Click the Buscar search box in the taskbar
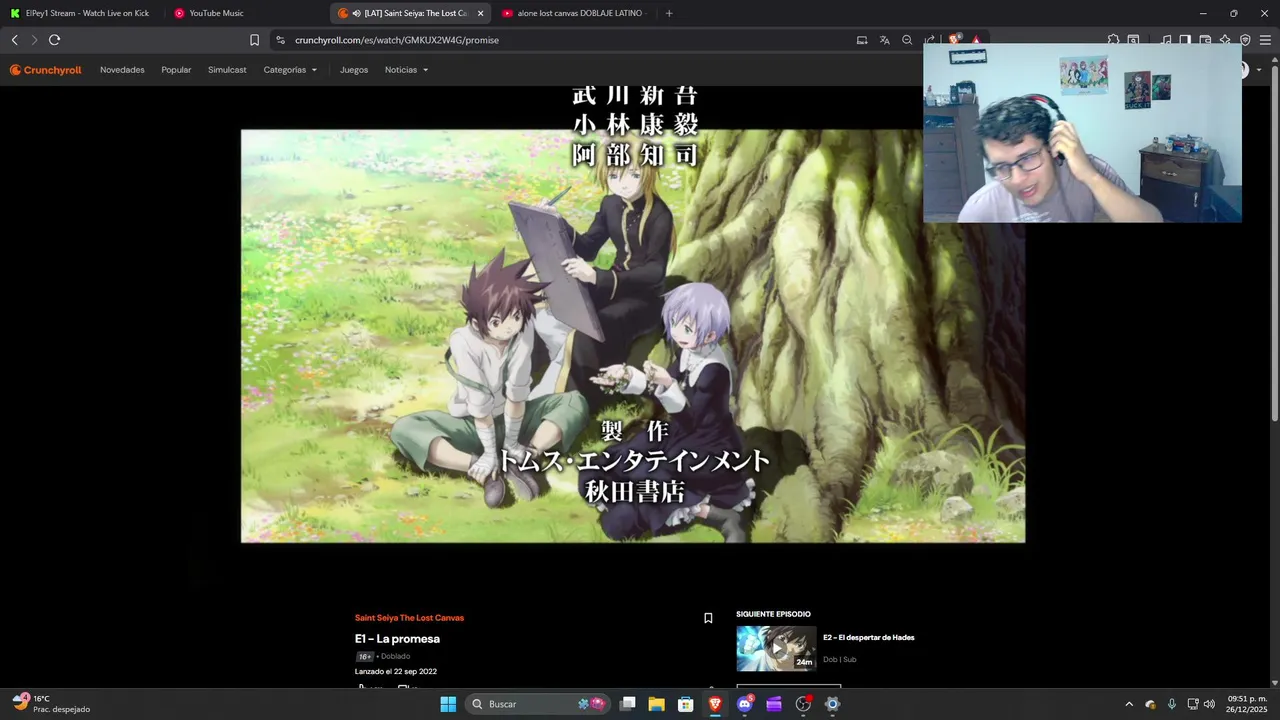This screenshot has height=720, width=1280. [x=538, y=704]
